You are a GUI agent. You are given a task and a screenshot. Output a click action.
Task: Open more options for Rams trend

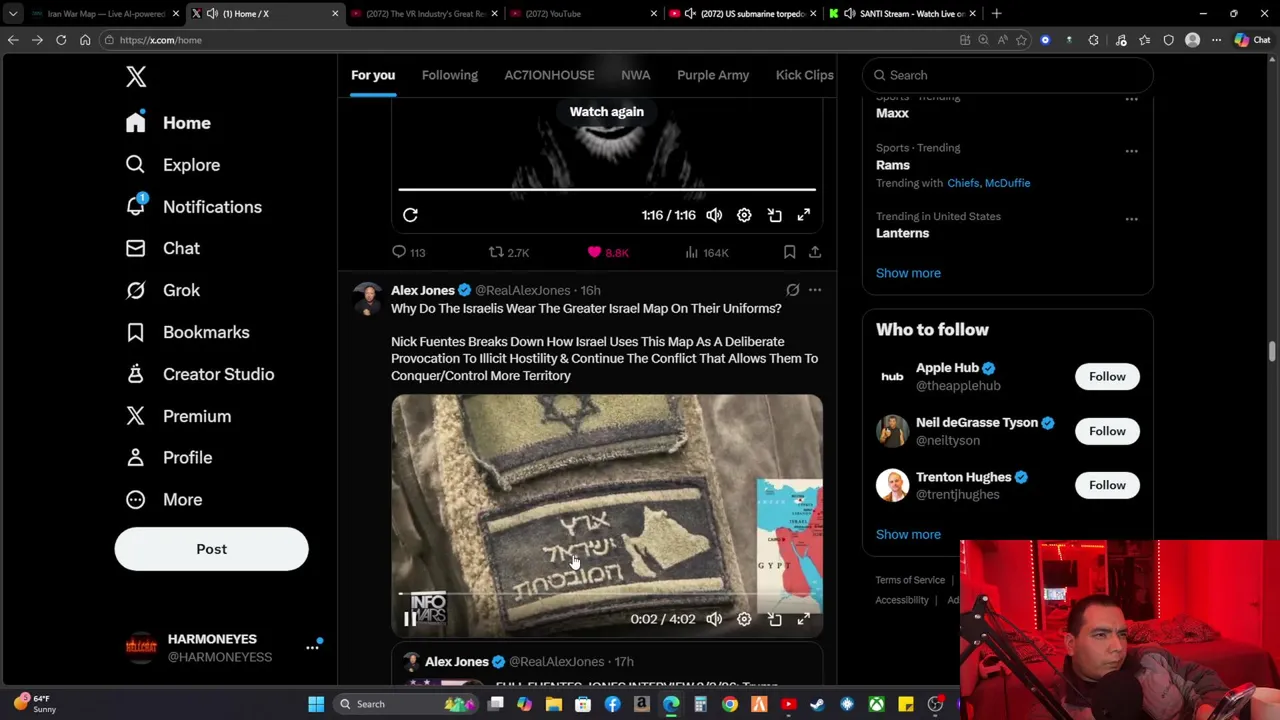tap(1131, 151)
